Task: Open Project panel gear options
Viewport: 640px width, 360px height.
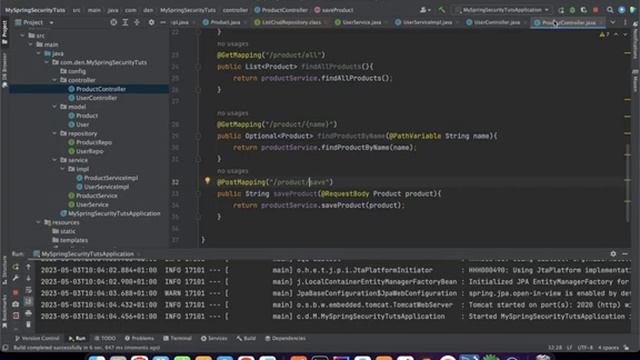Action: click(151, 22)
